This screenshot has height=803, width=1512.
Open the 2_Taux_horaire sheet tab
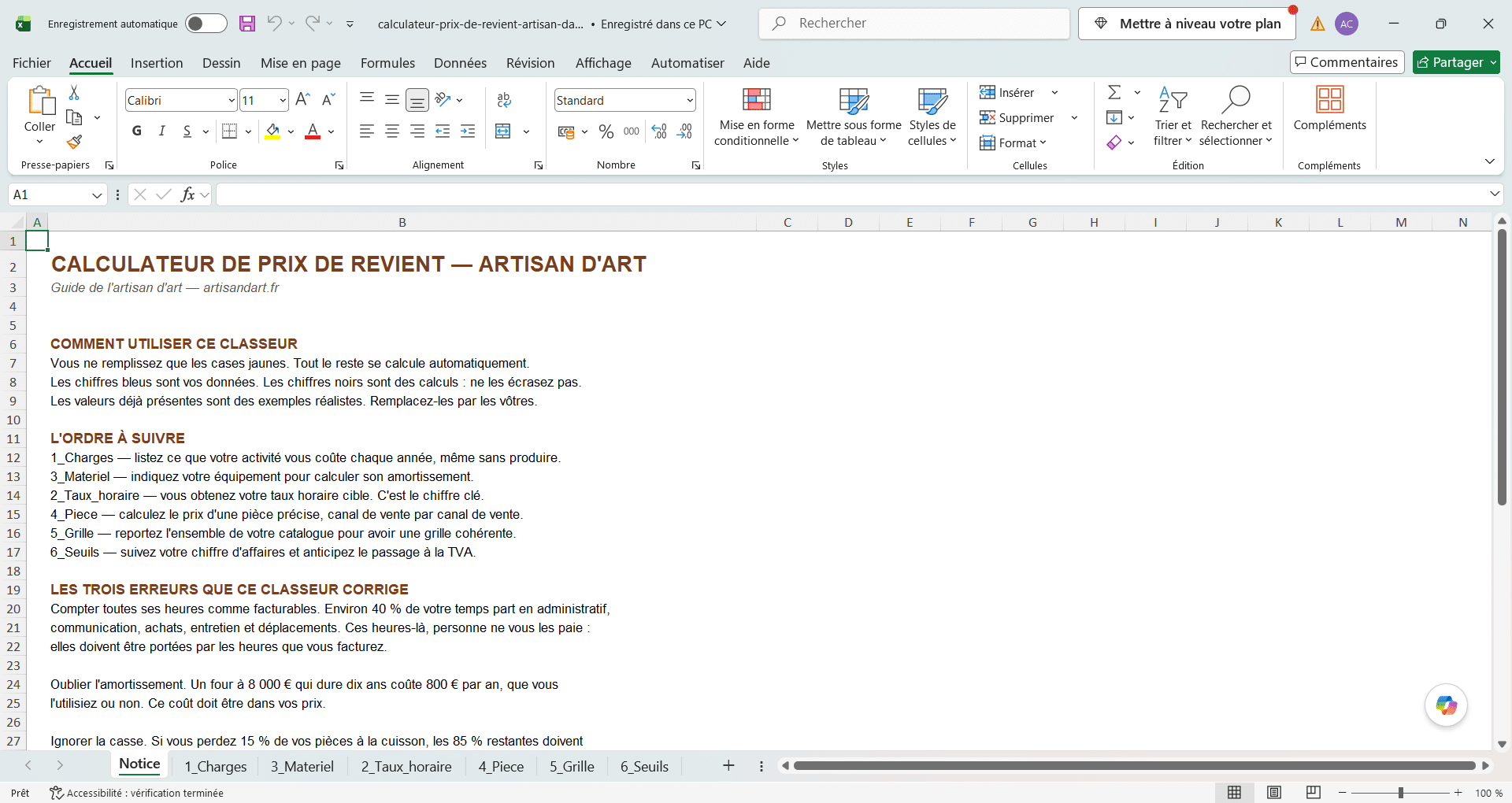(x=406, y=766)
